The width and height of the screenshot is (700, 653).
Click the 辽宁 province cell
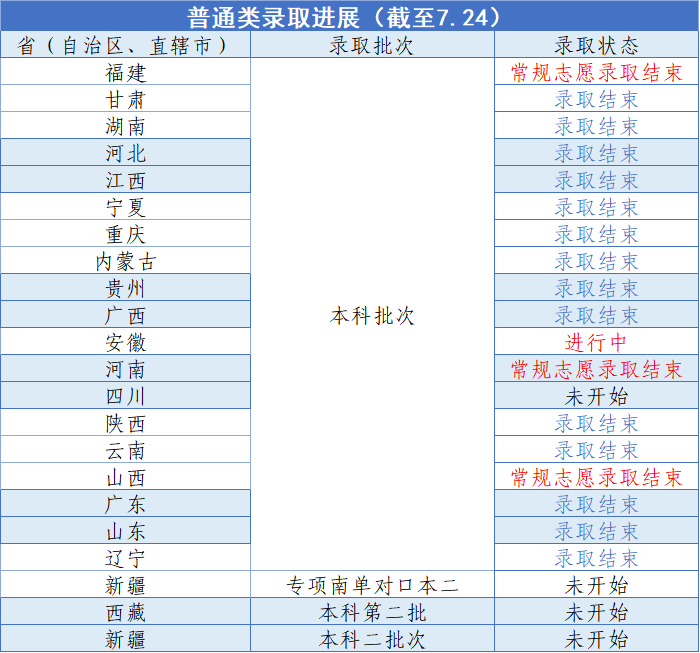coord(125,558)
